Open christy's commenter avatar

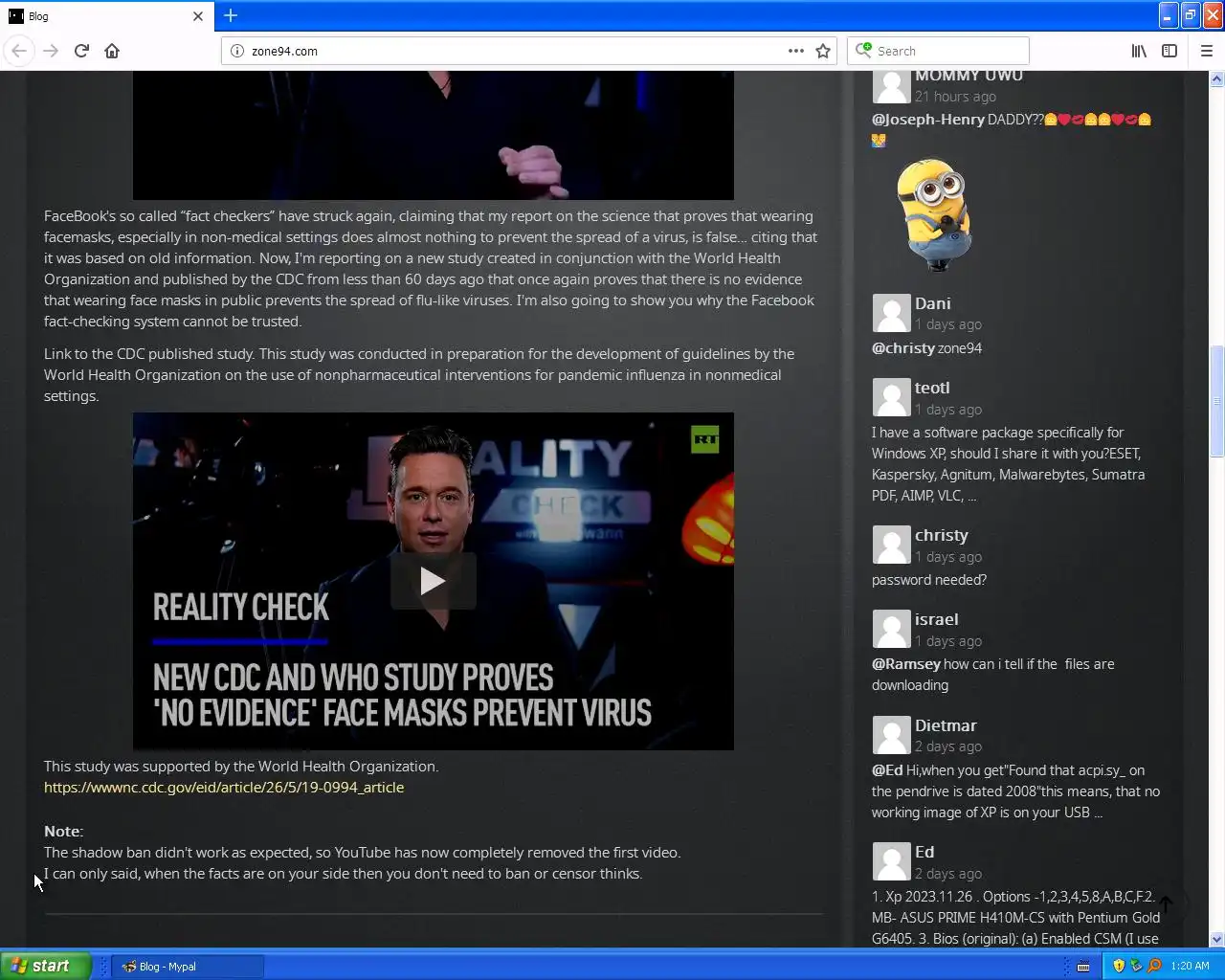tap(891, 545)
